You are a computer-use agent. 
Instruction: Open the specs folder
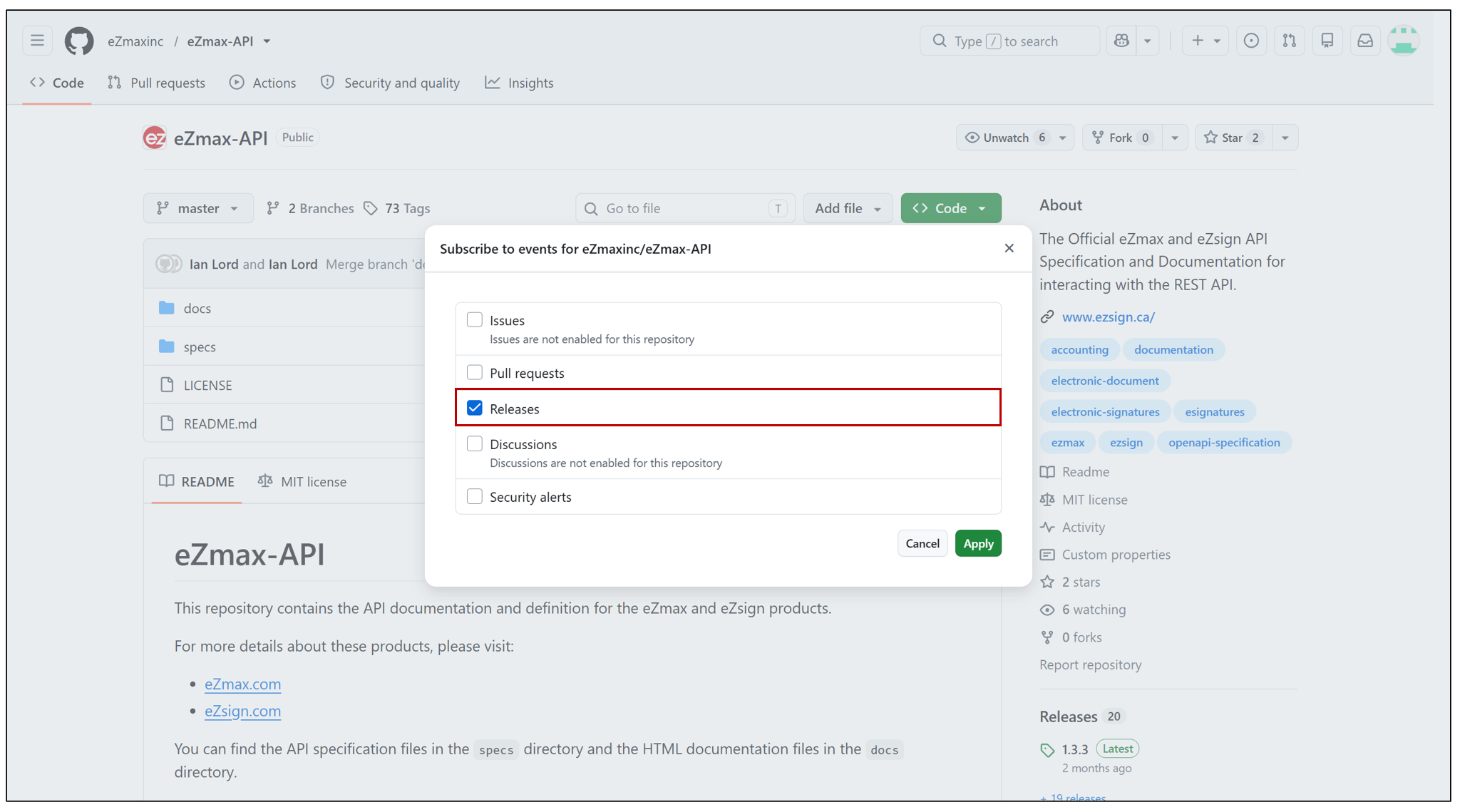coord(200,346)
